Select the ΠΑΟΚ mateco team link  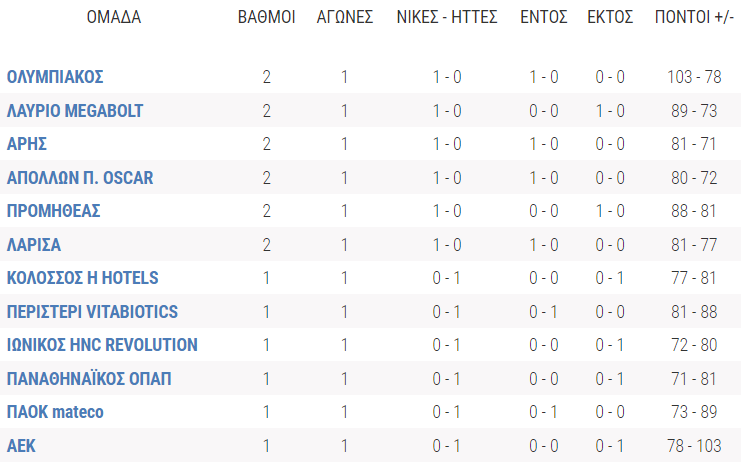point(55,412)
